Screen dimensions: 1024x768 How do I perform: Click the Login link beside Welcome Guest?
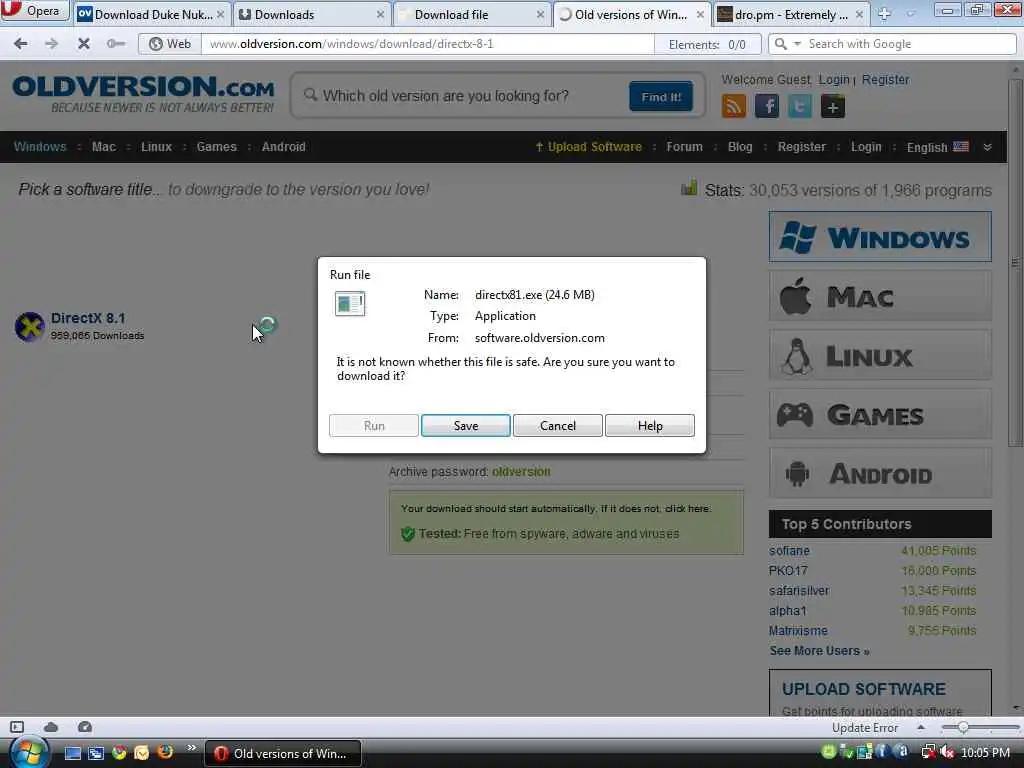(x=834, y=79)
